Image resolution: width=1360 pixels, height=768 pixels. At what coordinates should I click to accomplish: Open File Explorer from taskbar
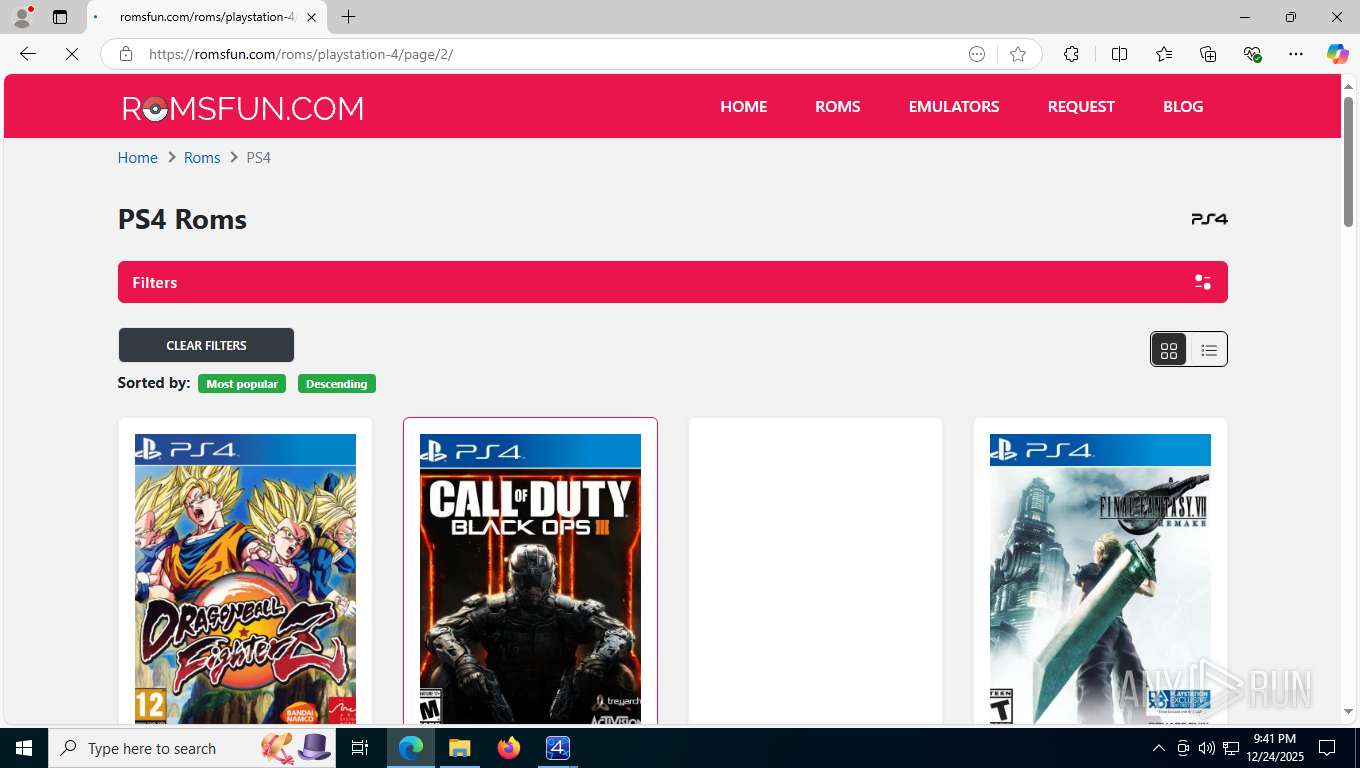pyautogui.click(x=459, y=748)
